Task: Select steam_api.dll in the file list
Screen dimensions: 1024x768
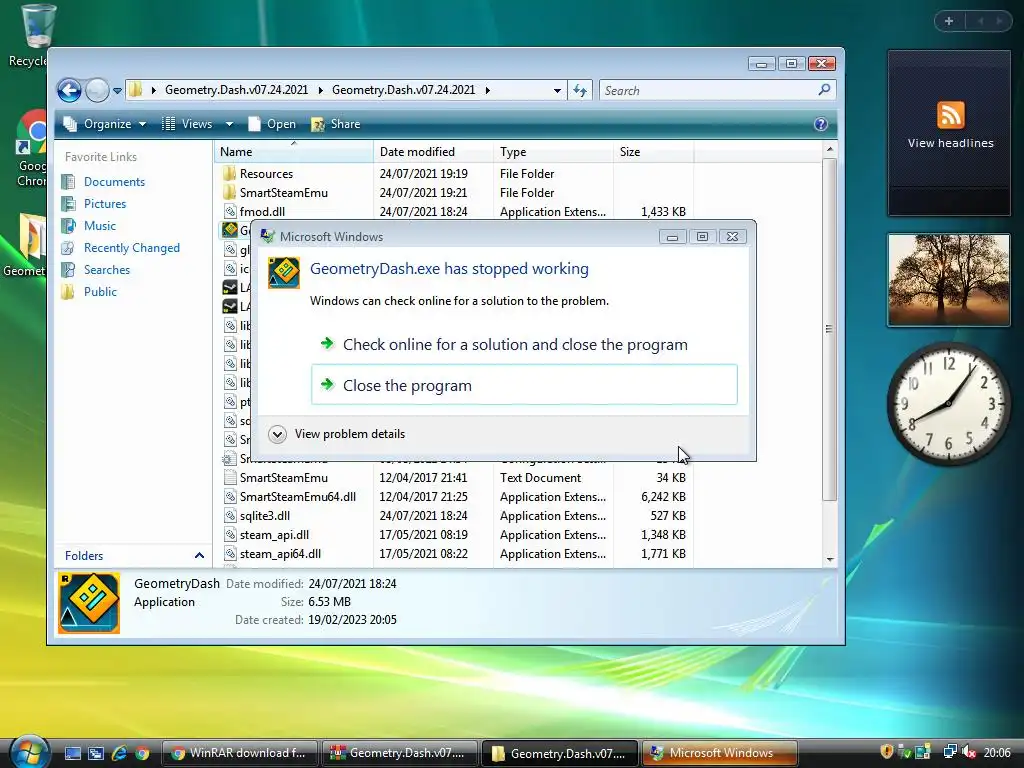Action: pos(274,535)
